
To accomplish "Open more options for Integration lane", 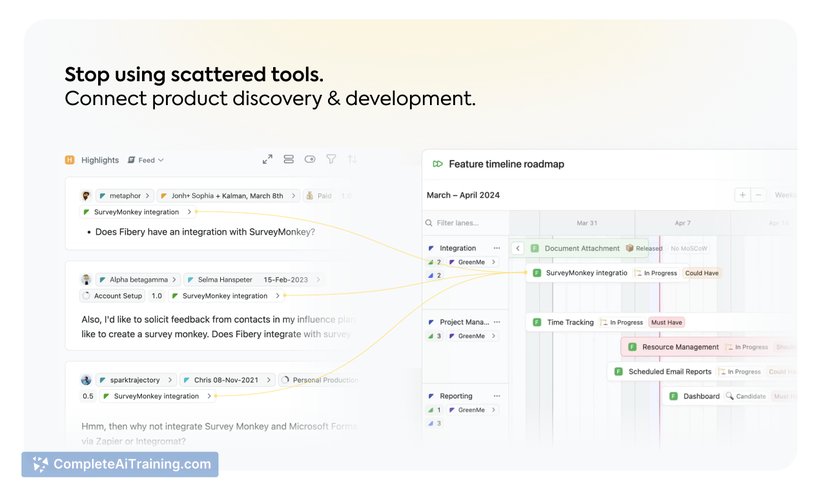I will pyautogui.click(x=497, y=248).
